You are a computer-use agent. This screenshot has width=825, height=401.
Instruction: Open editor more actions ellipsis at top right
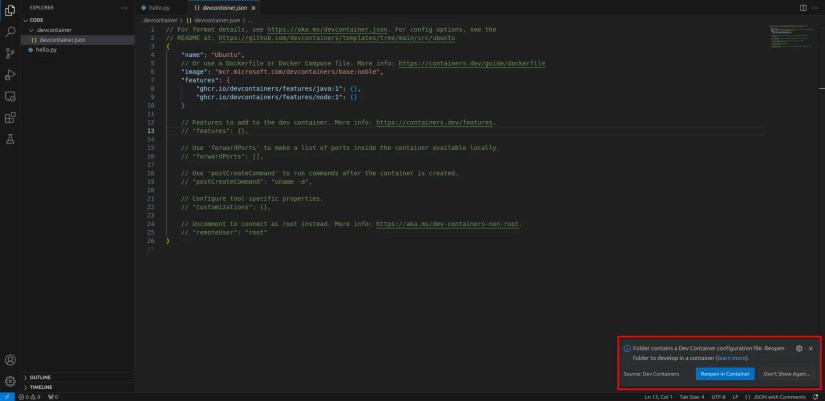coord(816,8)
